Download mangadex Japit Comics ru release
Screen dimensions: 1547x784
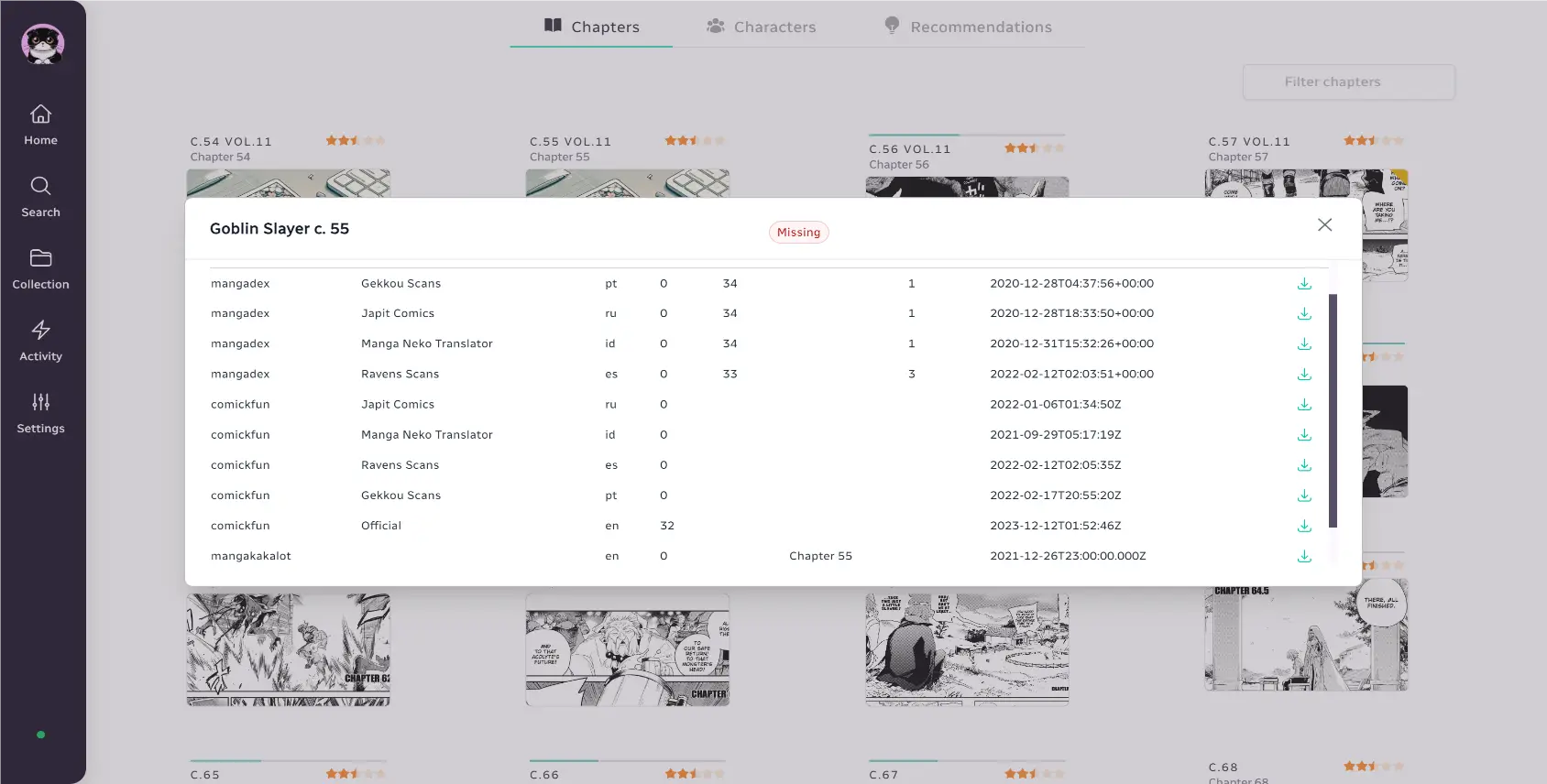(x=1304, y=314)
